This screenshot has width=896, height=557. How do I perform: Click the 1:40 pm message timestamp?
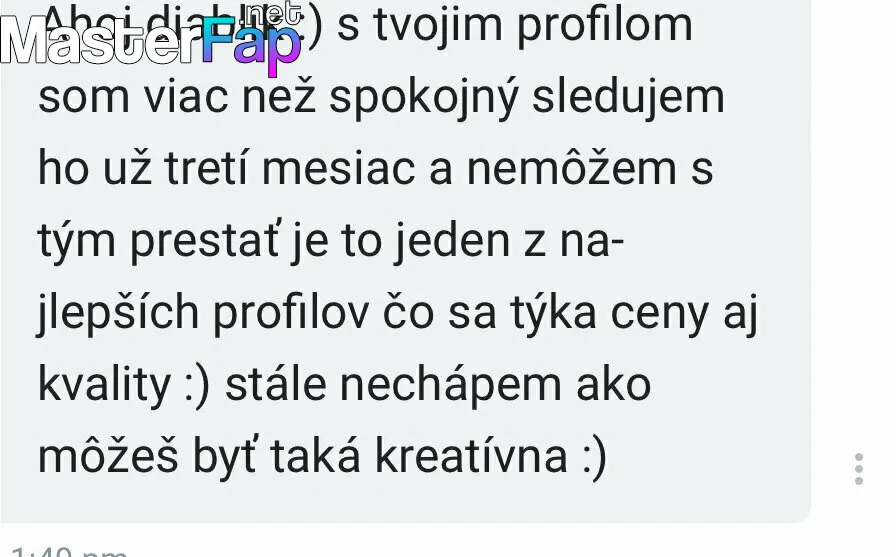69,552
